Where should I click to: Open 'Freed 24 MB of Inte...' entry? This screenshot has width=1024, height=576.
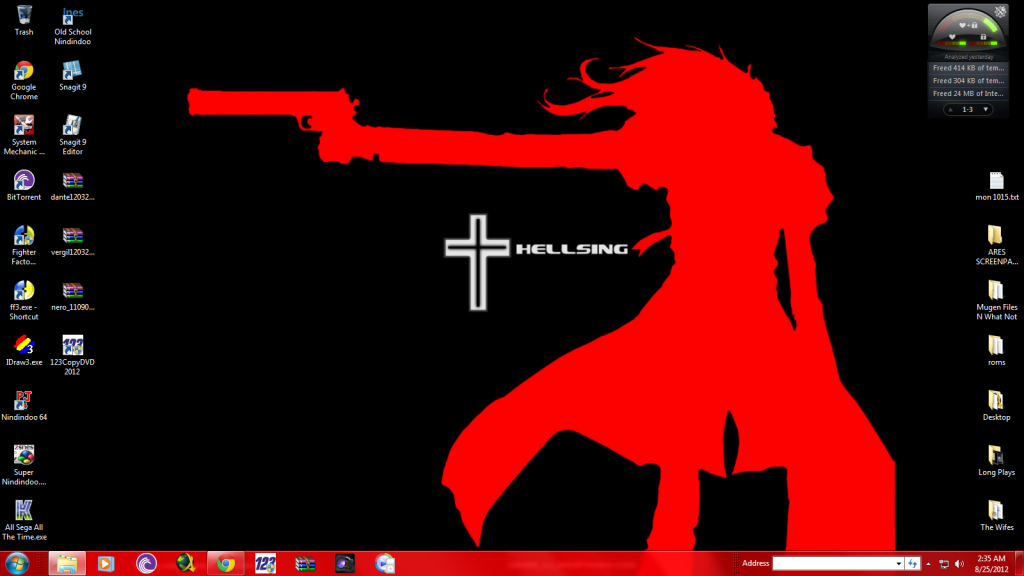pyautogui.click(x=968, y=93)
